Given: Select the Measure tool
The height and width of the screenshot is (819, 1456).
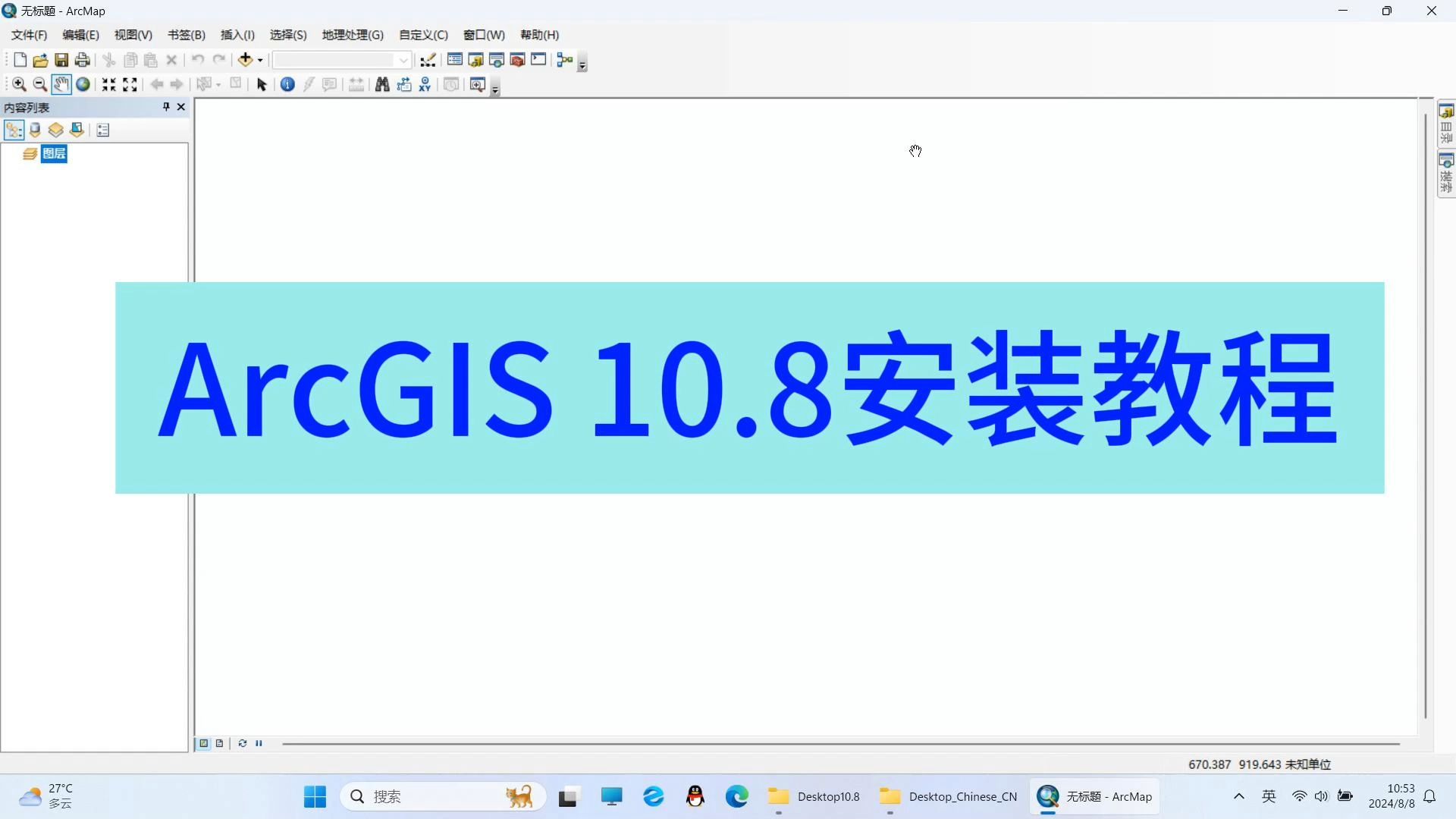Looking at the screenshot, I should pyautogui.click(x=356, y=84).
